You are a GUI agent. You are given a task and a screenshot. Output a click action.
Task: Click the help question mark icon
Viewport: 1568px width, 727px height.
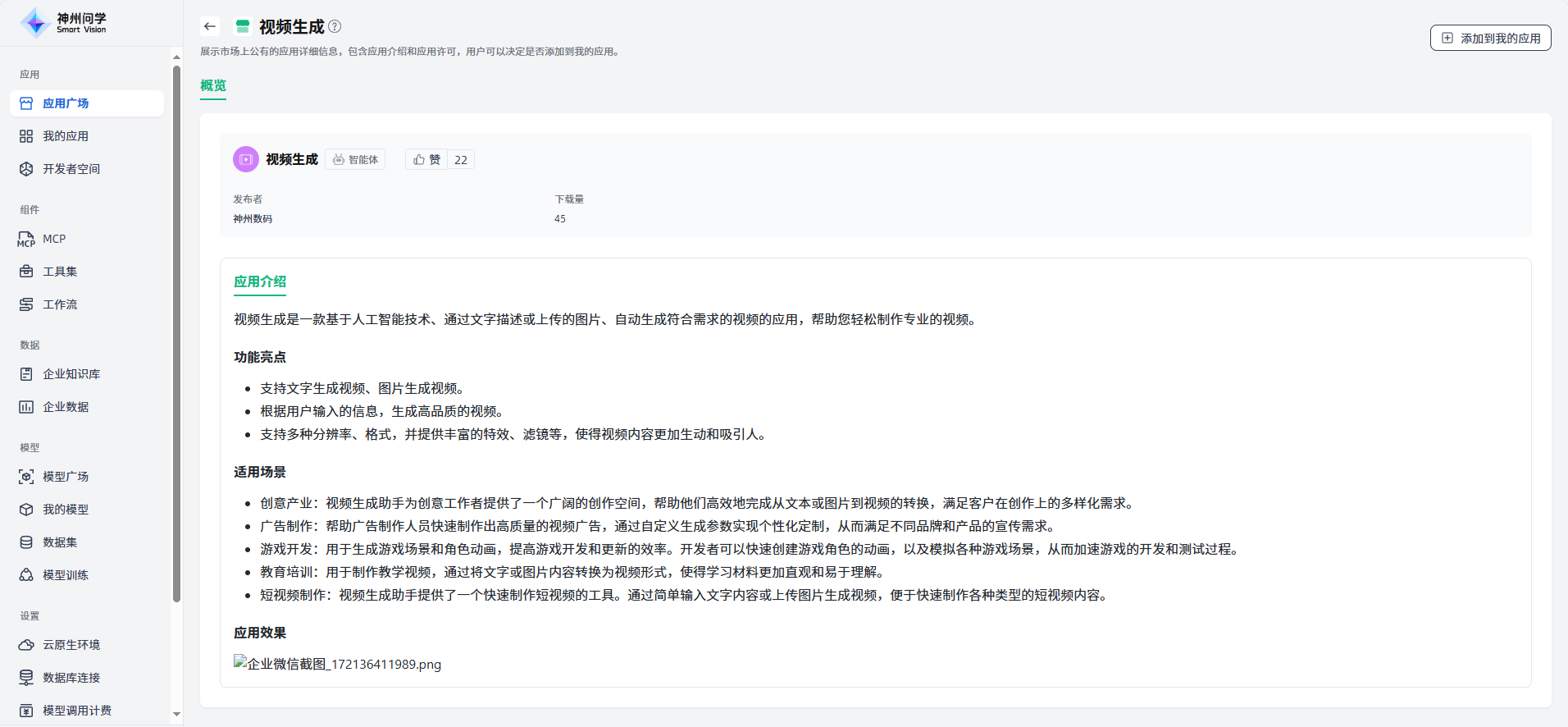[335, 26]
